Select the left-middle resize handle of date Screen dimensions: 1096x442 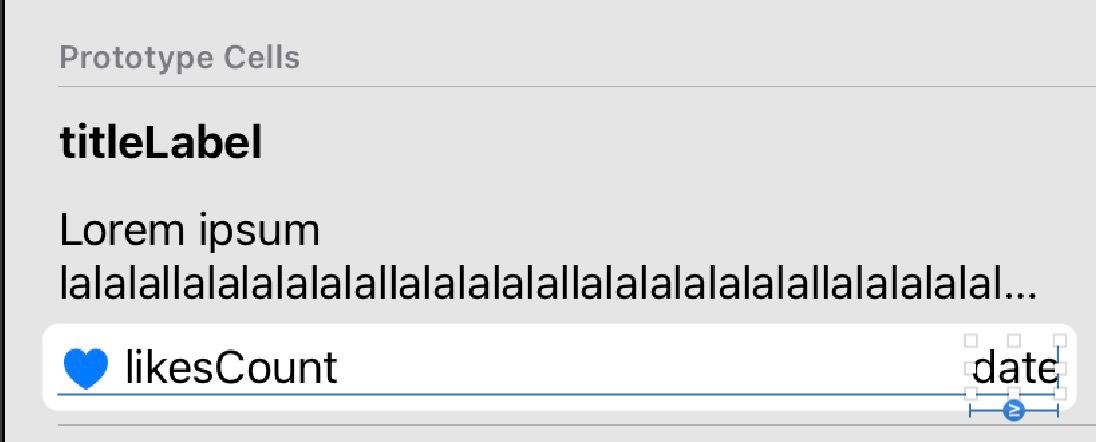pos(970,368)
